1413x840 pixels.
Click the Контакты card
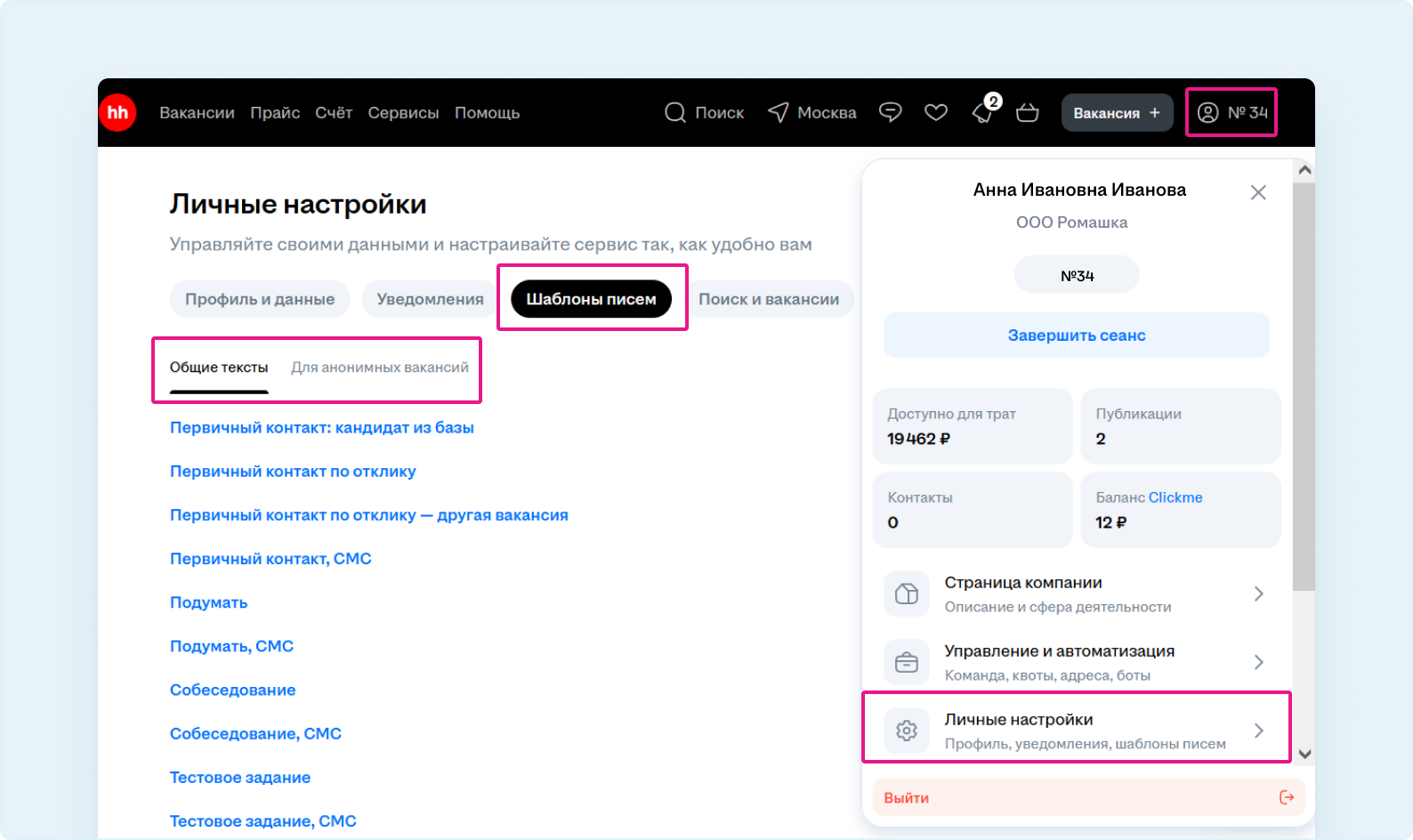coord(973,510)
